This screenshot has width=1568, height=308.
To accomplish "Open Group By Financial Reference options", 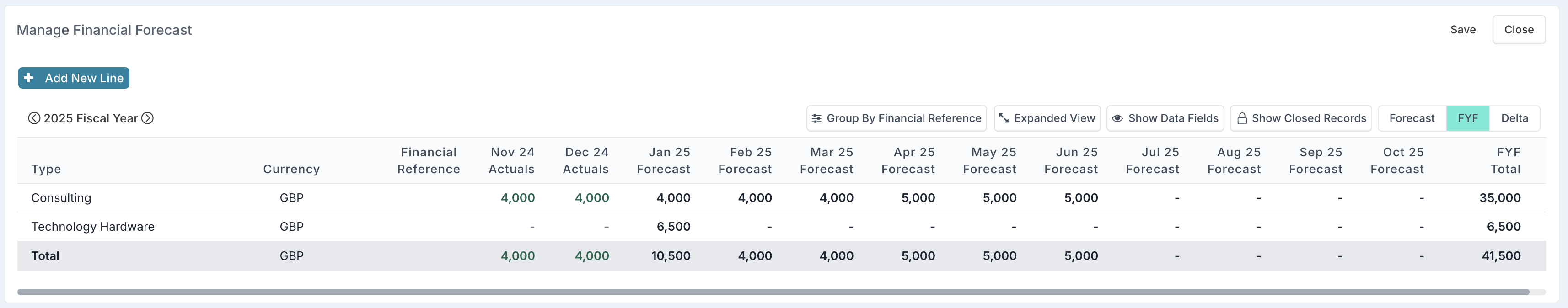I will point(897,118).
